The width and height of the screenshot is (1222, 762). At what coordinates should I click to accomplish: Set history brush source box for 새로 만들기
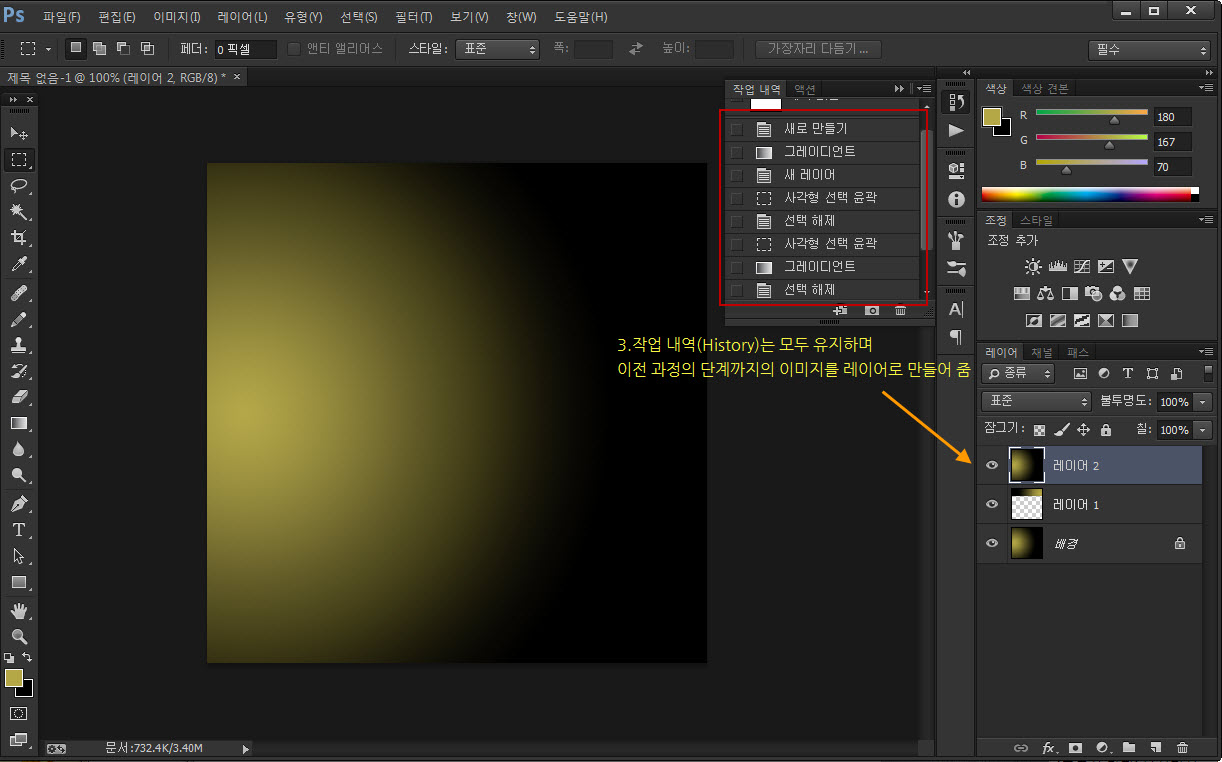(737, 129)
